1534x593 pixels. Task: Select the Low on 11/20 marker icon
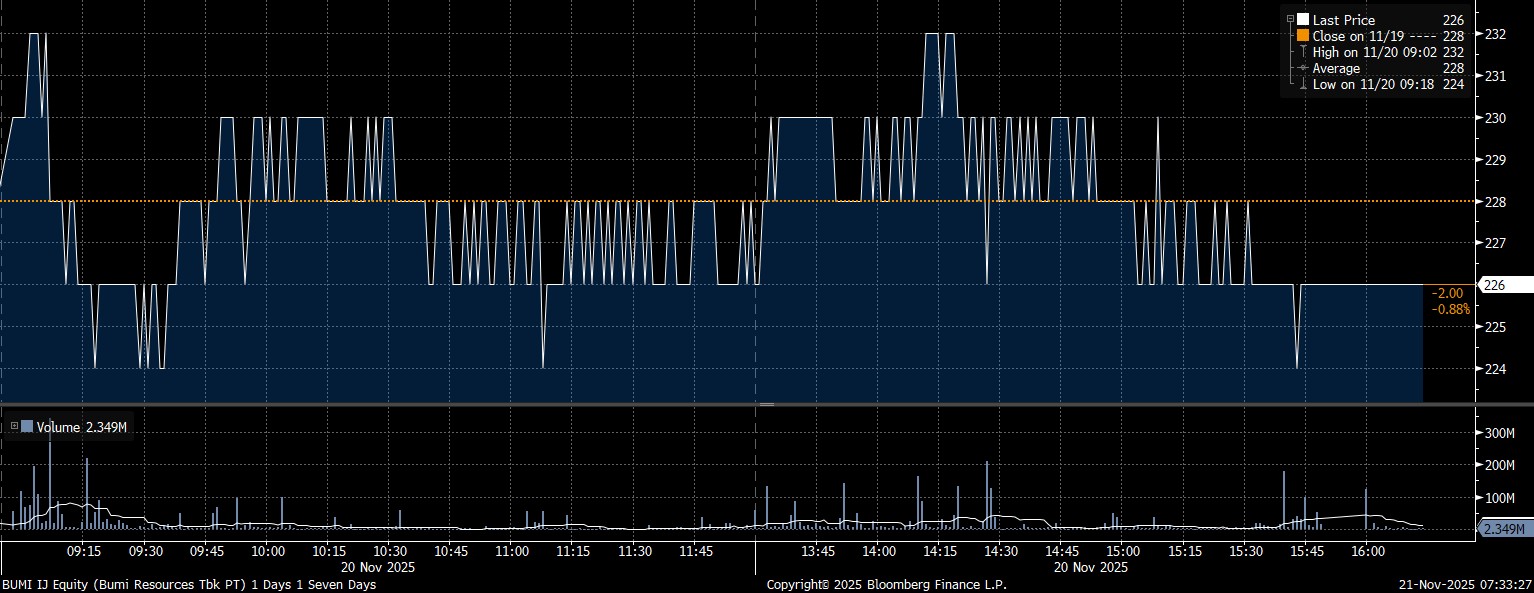tap(1302, 84)
